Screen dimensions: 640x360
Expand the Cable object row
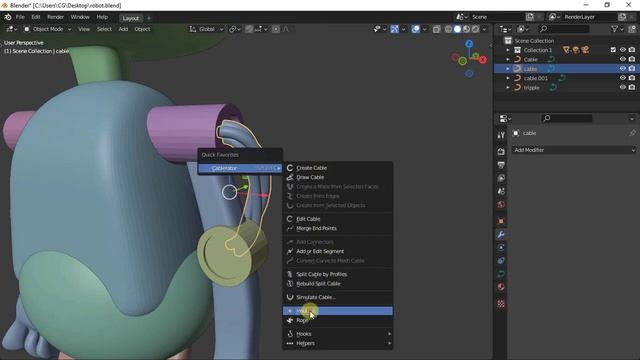pos(508,59)
